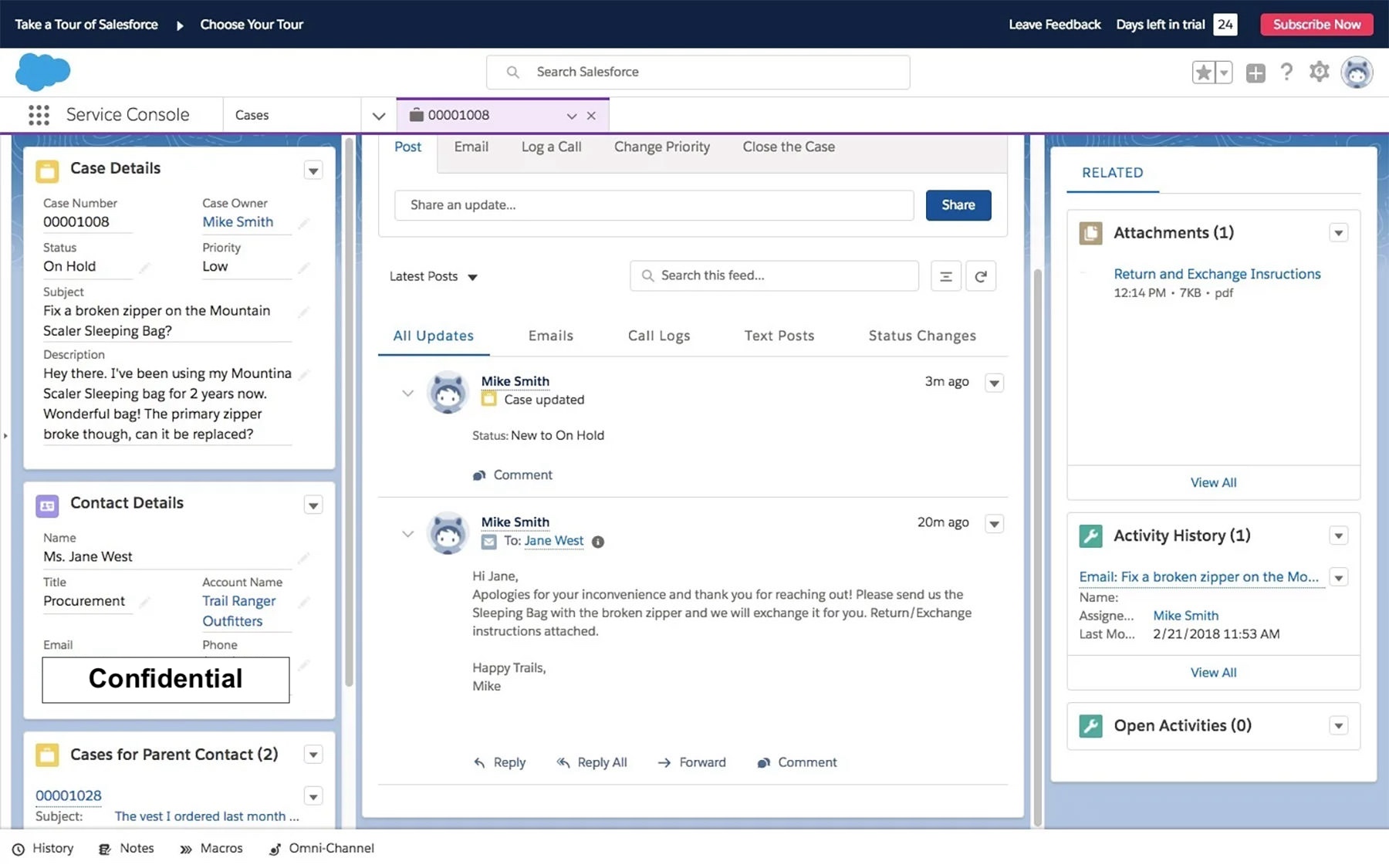The width and height of the screenshot is (1389, 868).
Task: Select the Close the Case tab
Action: tap(789, 147)
